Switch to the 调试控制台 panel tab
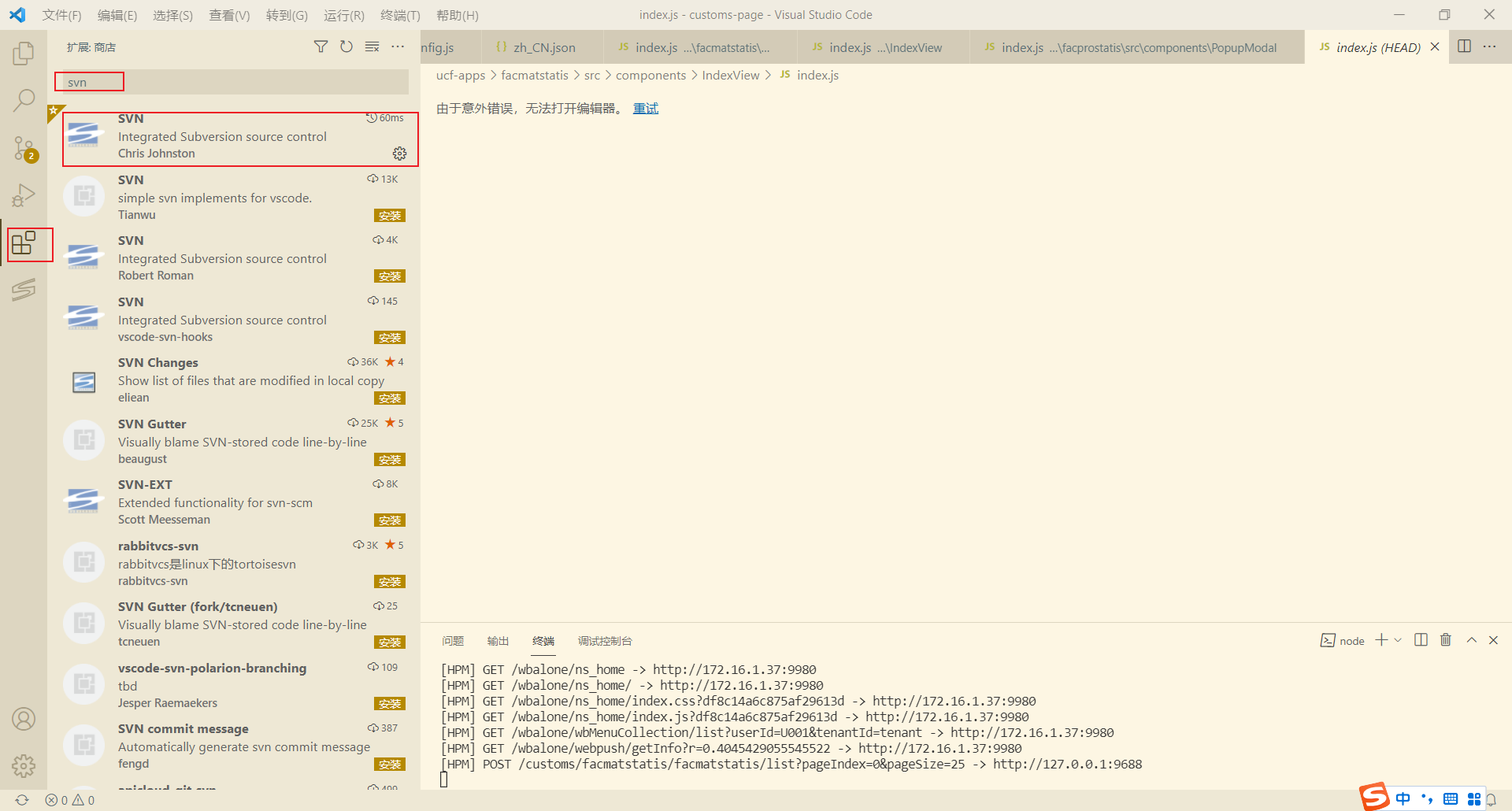Viewport: 1512px width, 811px height. 605,641
